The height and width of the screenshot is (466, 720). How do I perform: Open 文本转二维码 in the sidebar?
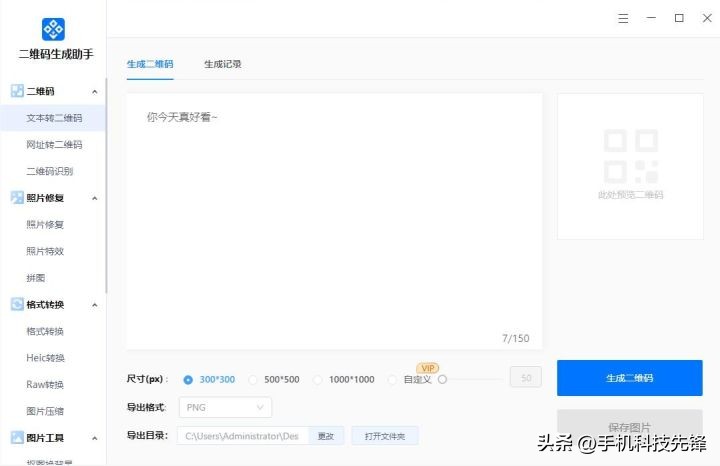tap(54, 118)
